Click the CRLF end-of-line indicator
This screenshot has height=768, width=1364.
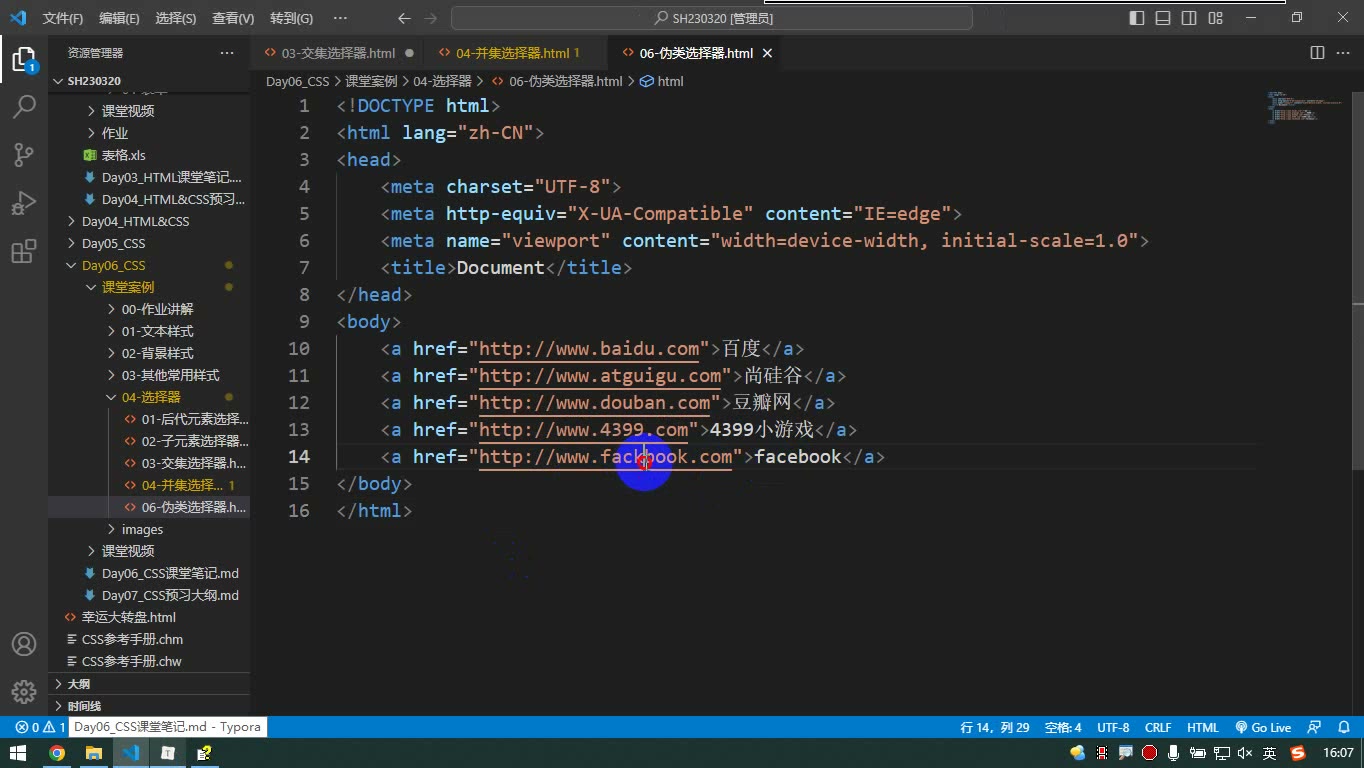1158,727
